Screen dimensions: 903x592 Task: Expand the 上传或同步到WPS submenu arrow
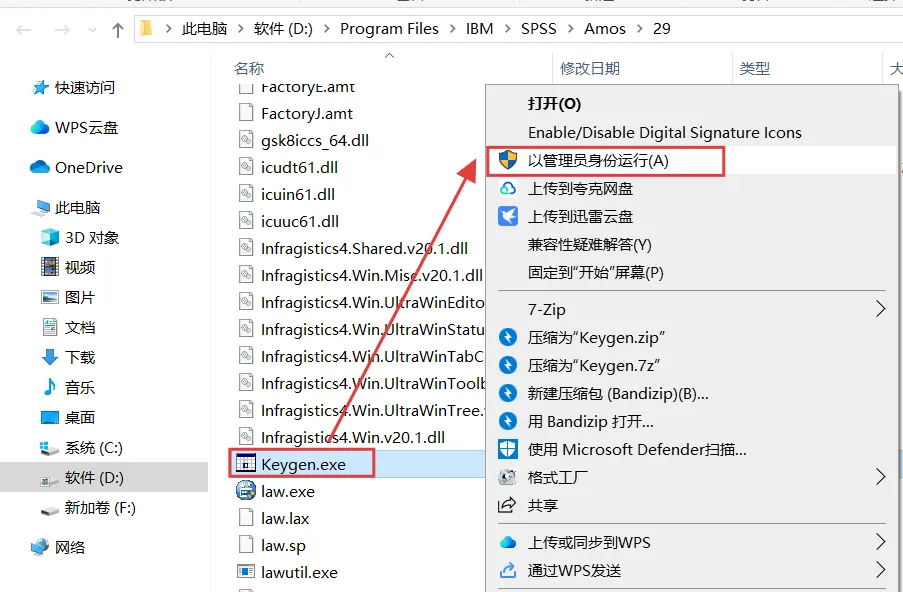tap(880, 541)
